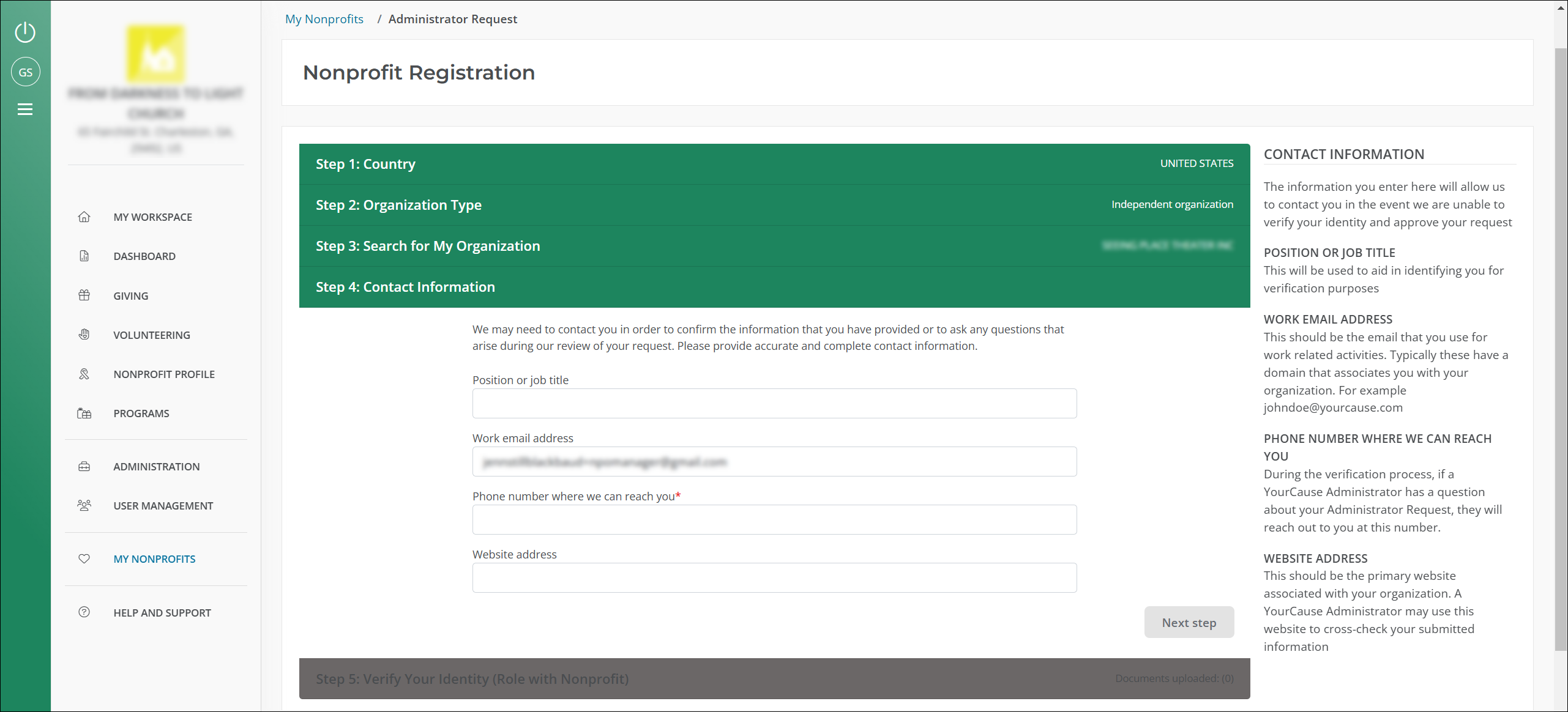Viewport: 1568px width, 712px height.
Task: Click the Website address input field
Action: pos(775,578)
